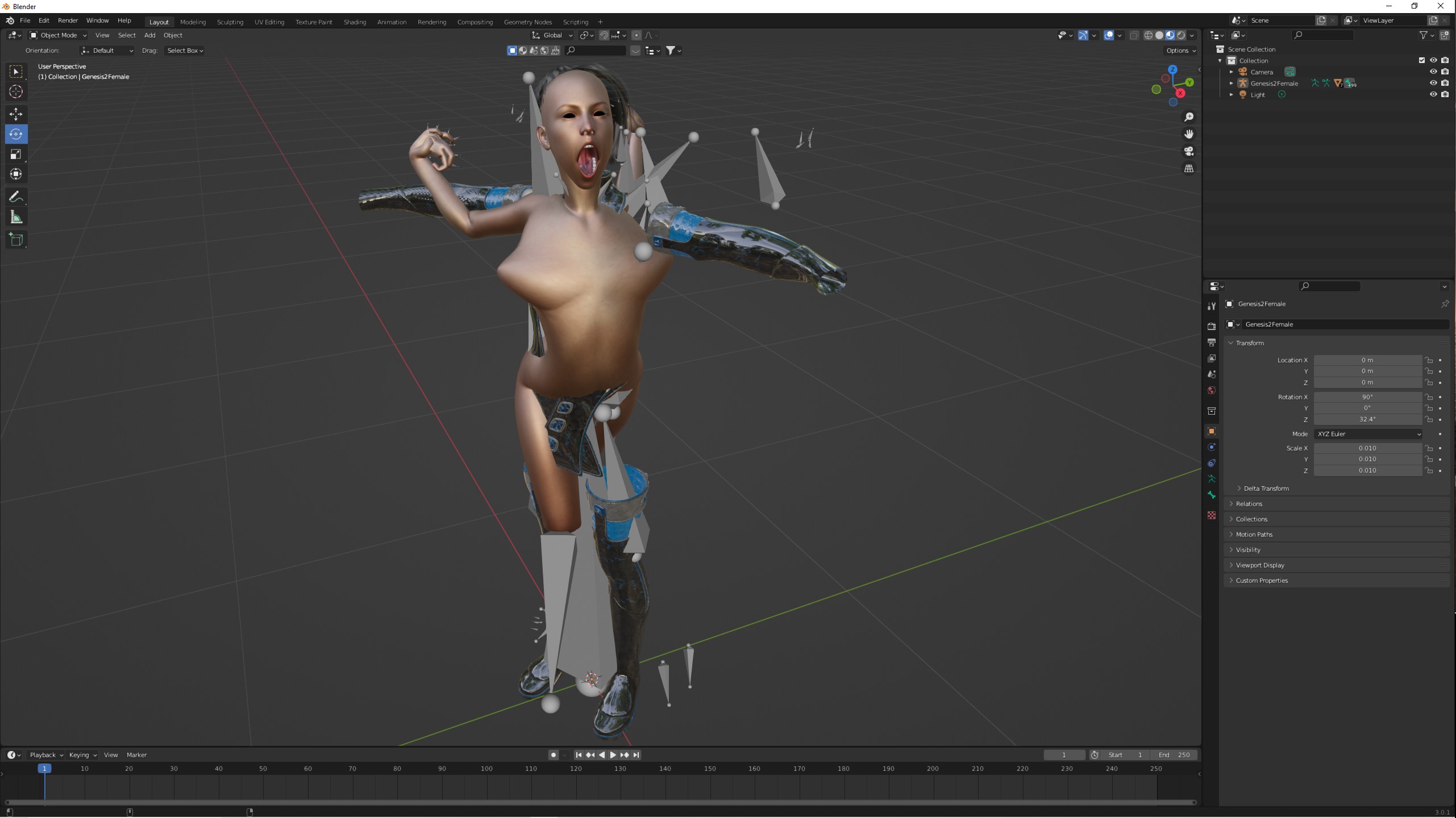Select the Move tool in the toolbar
1456x818 pixels.
point(16,114)
